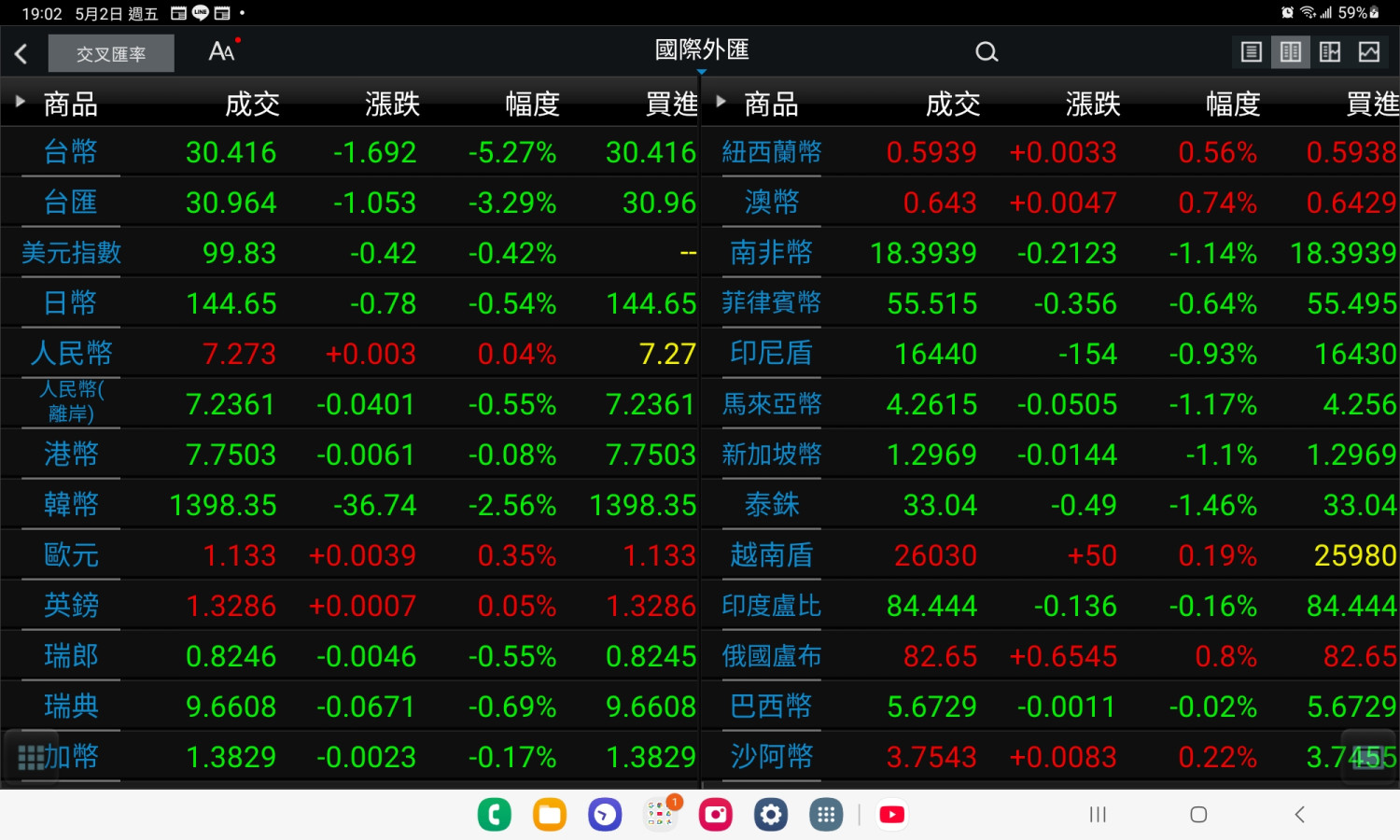Open the 紐西蘭幣 quote row
Viewport: 1400px width, 840px height.
(1051, 152)
